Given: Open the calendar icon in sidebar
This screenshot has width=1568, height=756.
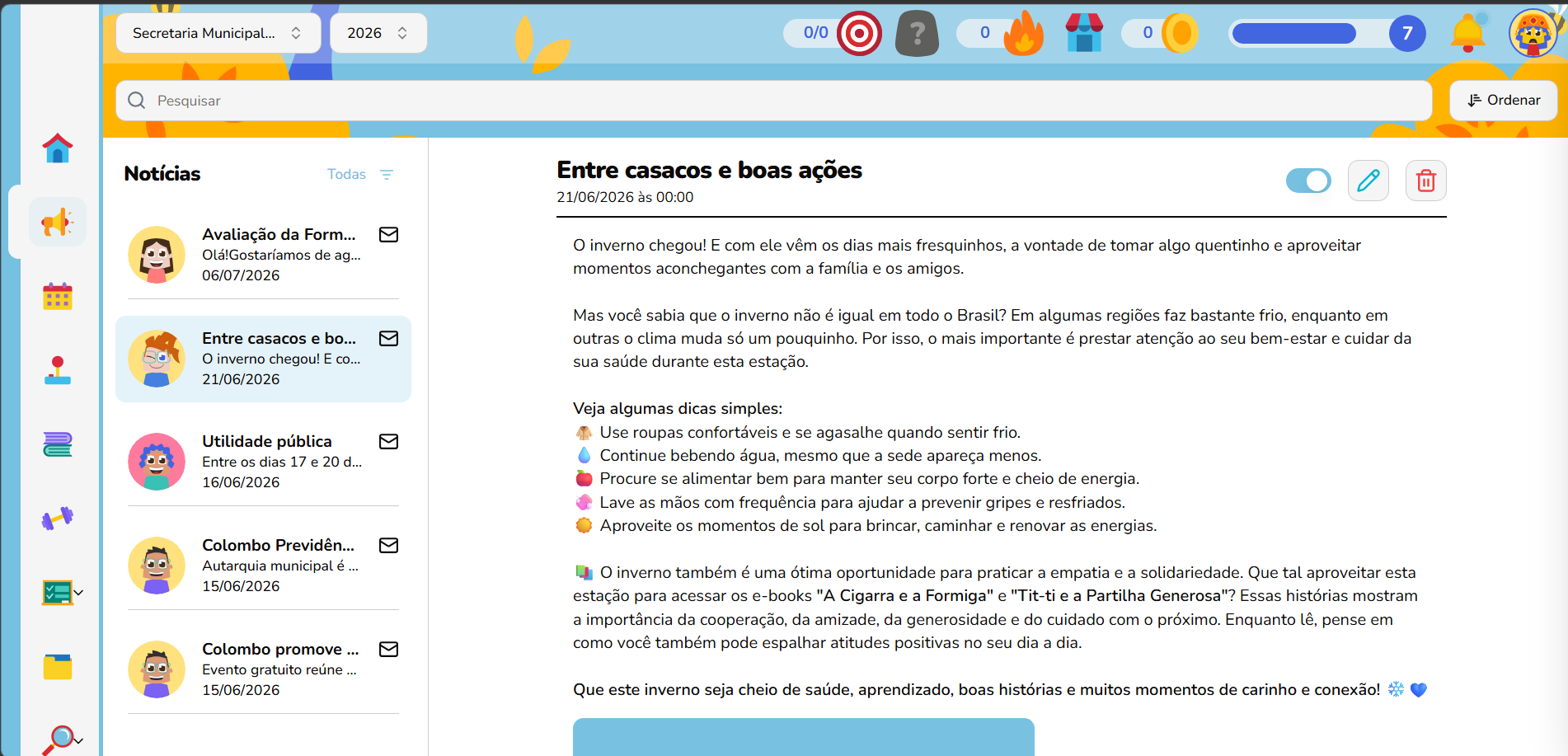Looking at the screenshot, I should [58, 296].
